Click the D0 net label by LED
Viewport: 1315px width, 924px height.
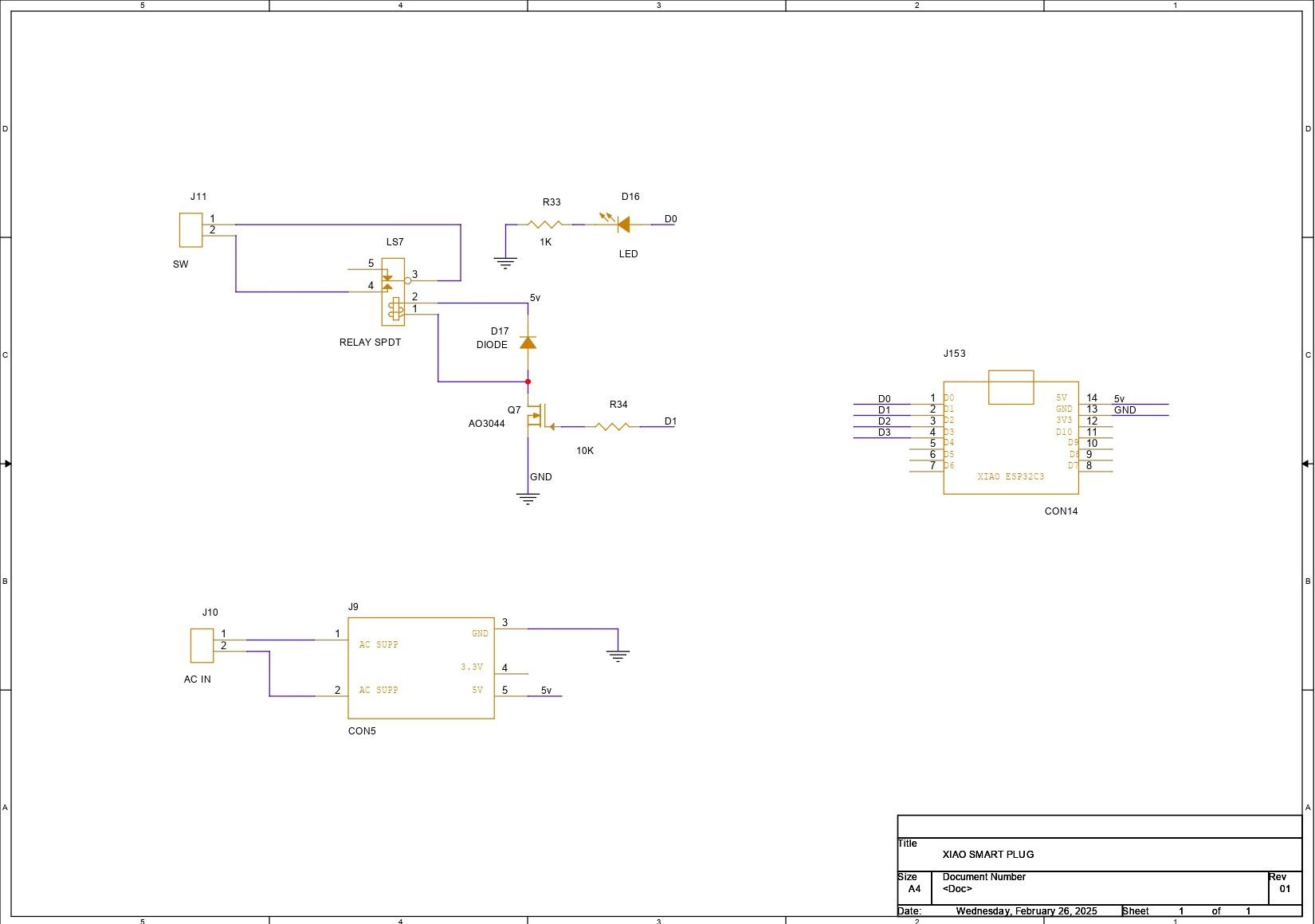click(670, 219)
